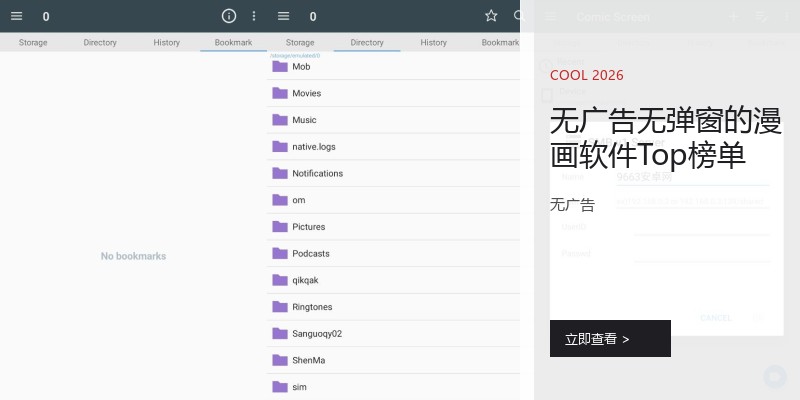Select the active Bookmark tab above No bookmarks
The width and height of the screenshot is (800, 400).
click(x=233, y=42)
